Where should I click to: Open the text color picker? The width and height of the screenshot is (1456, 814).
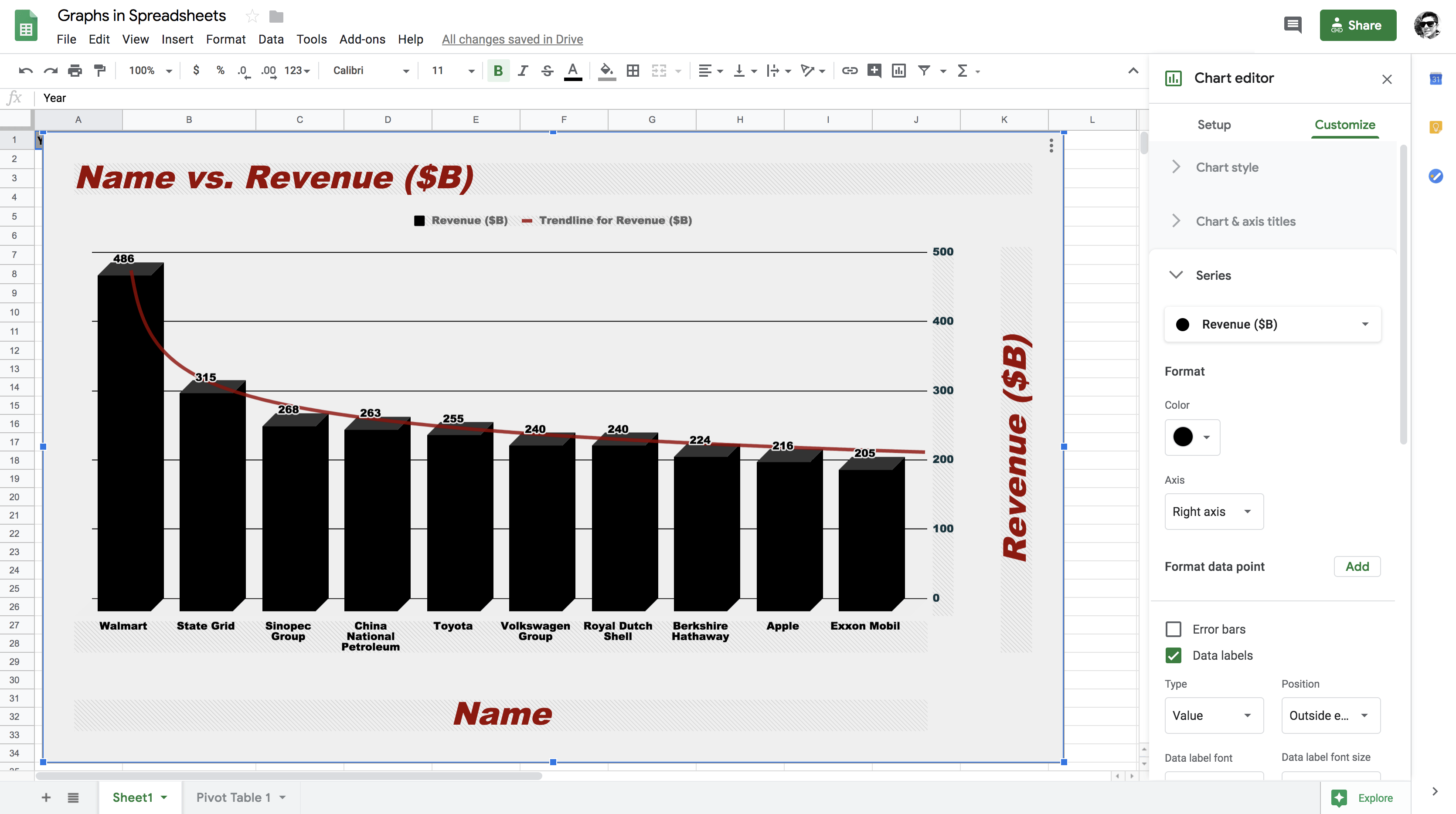click(x=572, y=71)
